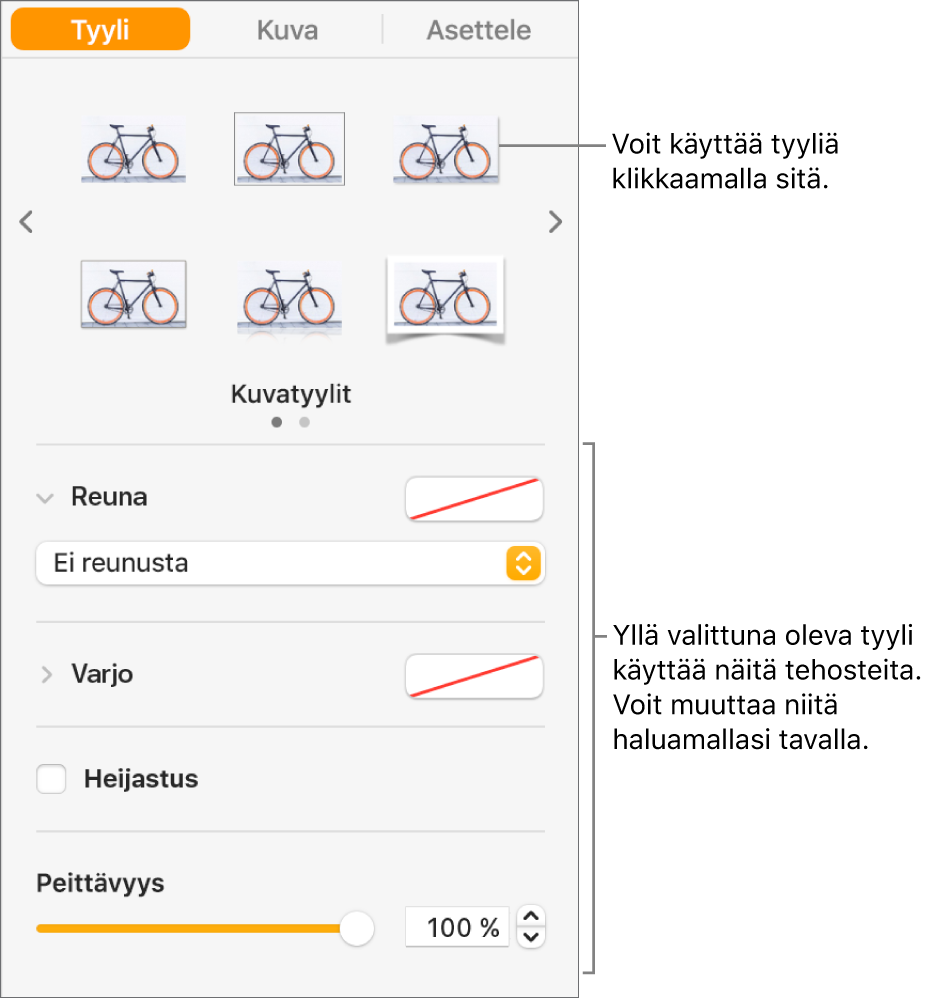Click the second Kuvatyylit page dot
Screen dimensions: 937x999
[x=304, y=423]
